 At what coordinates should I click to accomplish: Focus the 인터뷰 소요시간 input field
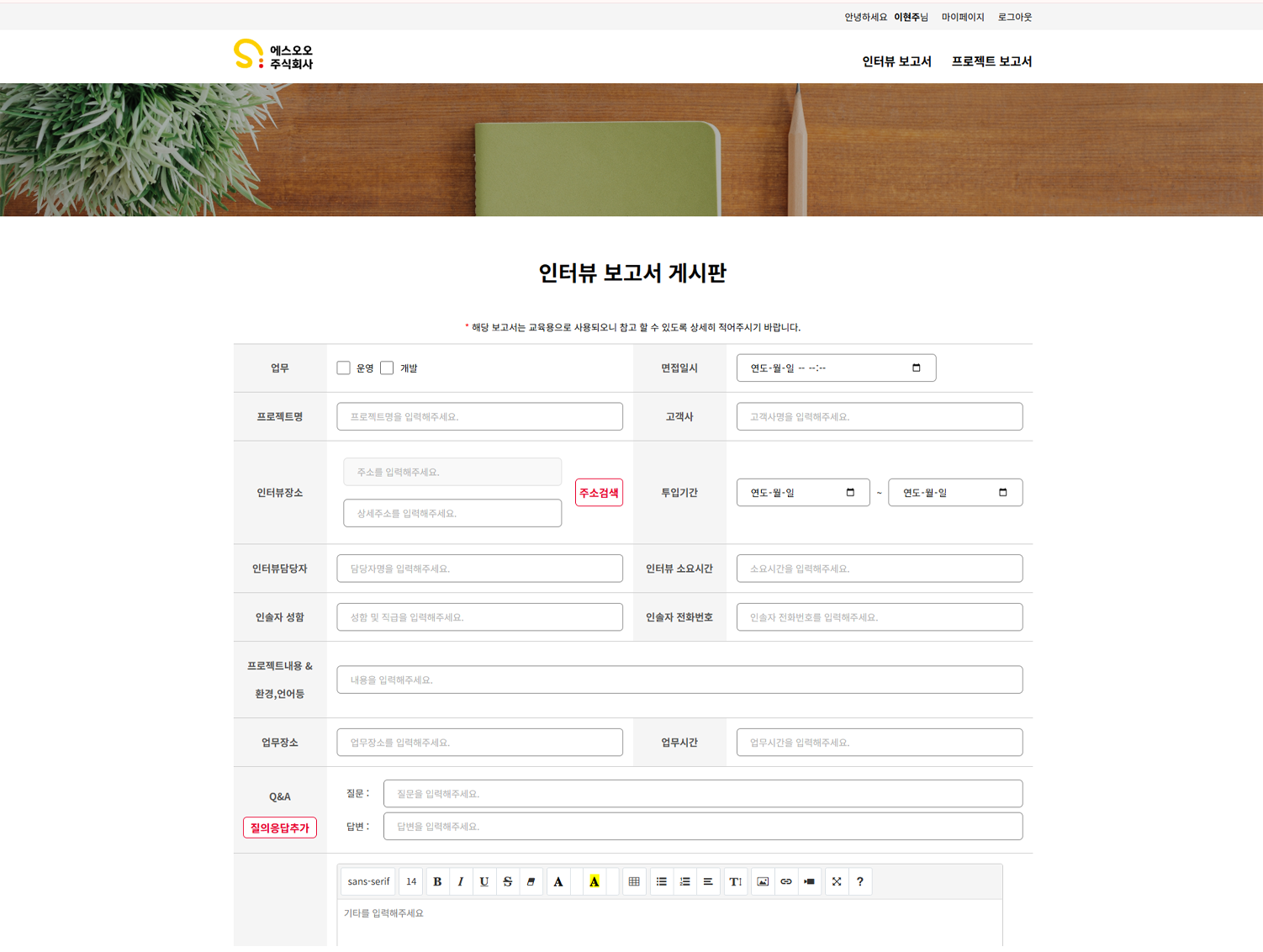[880, 569]
